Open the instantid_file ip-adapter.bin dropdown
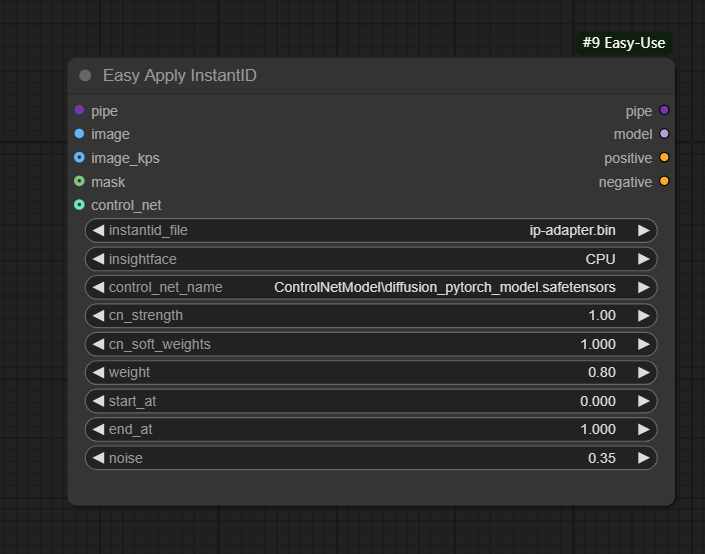This screenshot has width=705, height=554. point(370,230)
